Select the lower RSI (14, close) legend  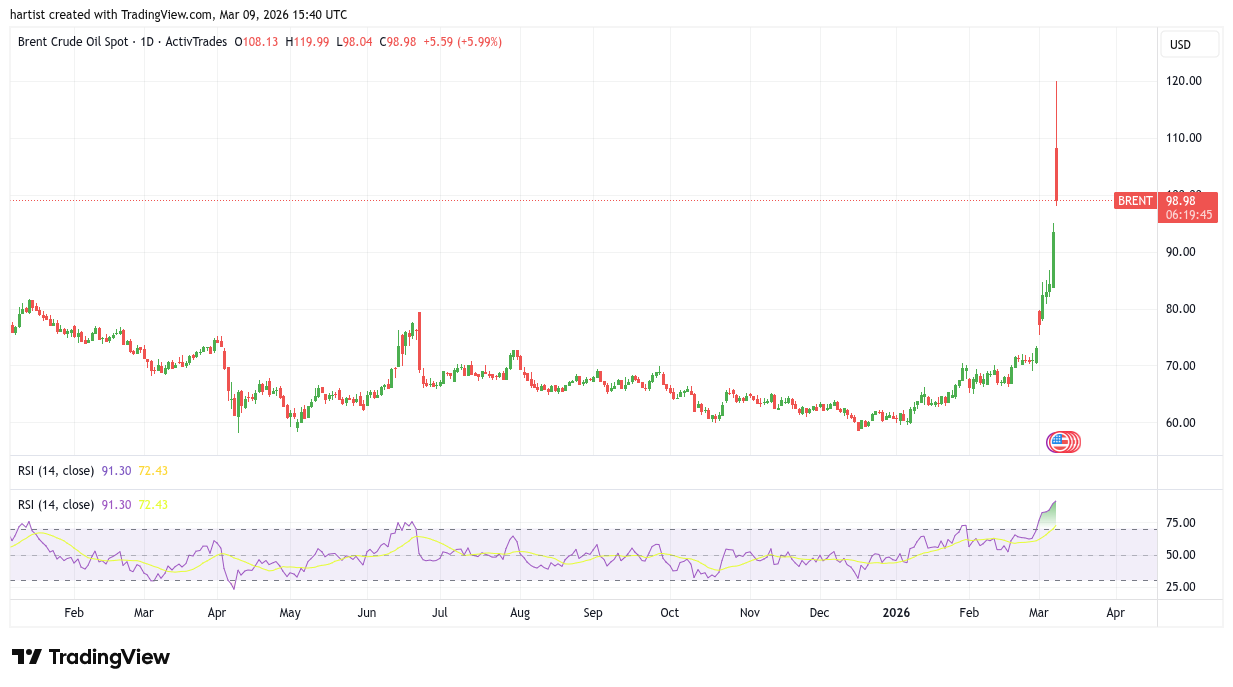point(56,505)
